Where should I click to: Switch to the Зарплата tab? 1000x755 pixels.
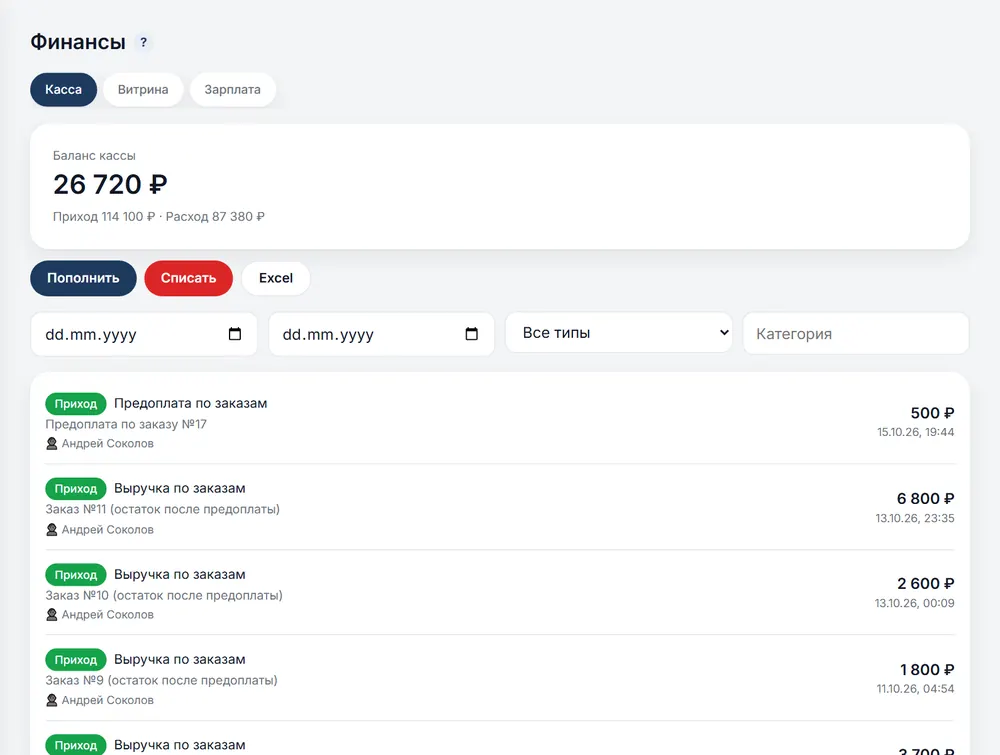pos(233,89)
